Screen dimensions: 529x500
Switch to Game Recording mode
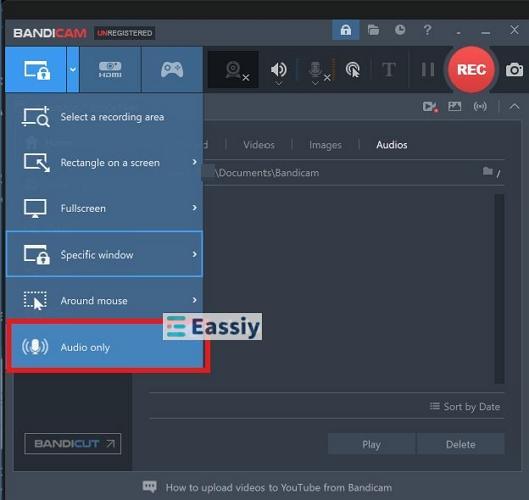[x=172, y=70]
